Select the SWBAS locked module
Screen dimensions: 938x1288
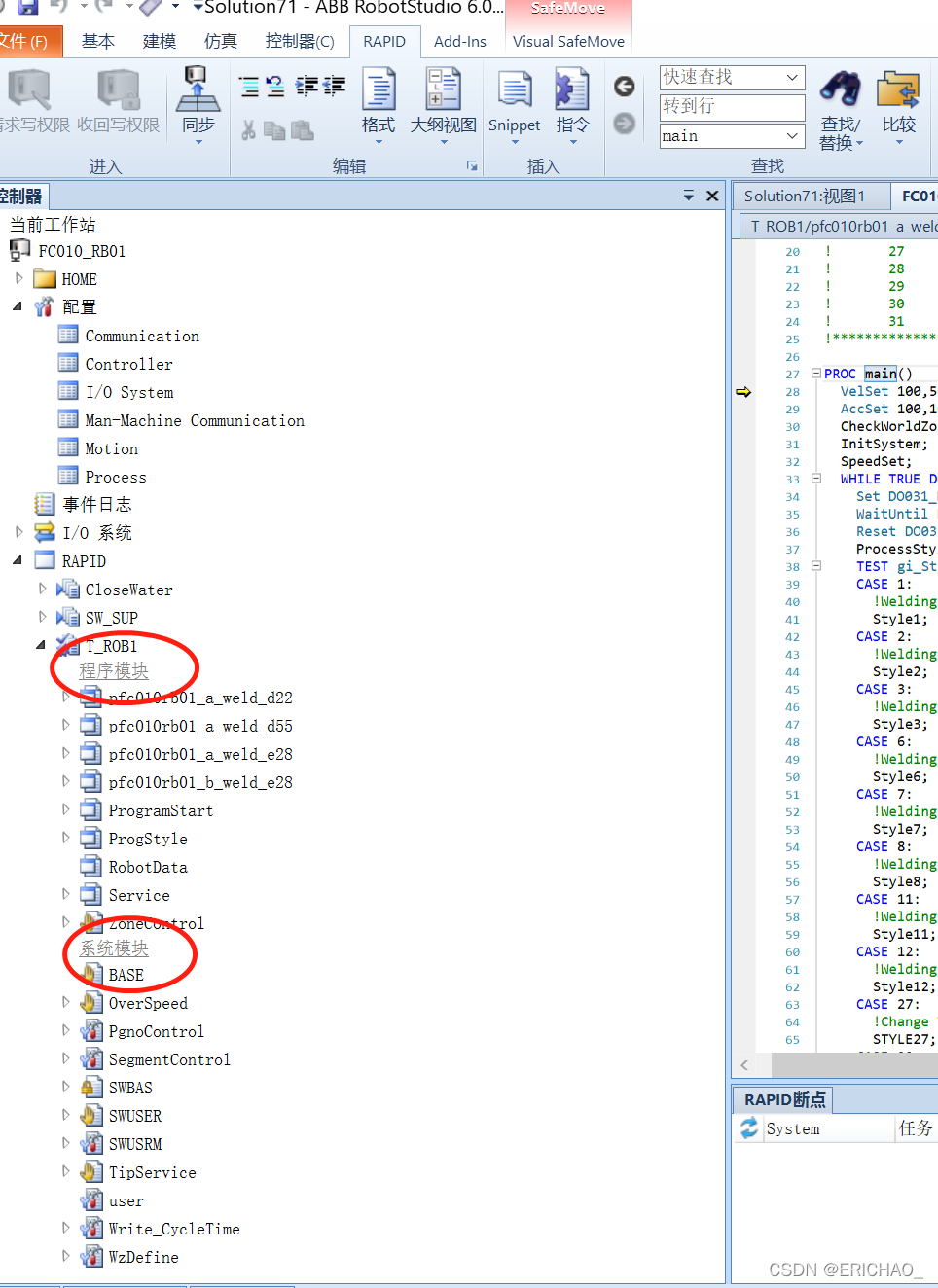coord(130,1088)
